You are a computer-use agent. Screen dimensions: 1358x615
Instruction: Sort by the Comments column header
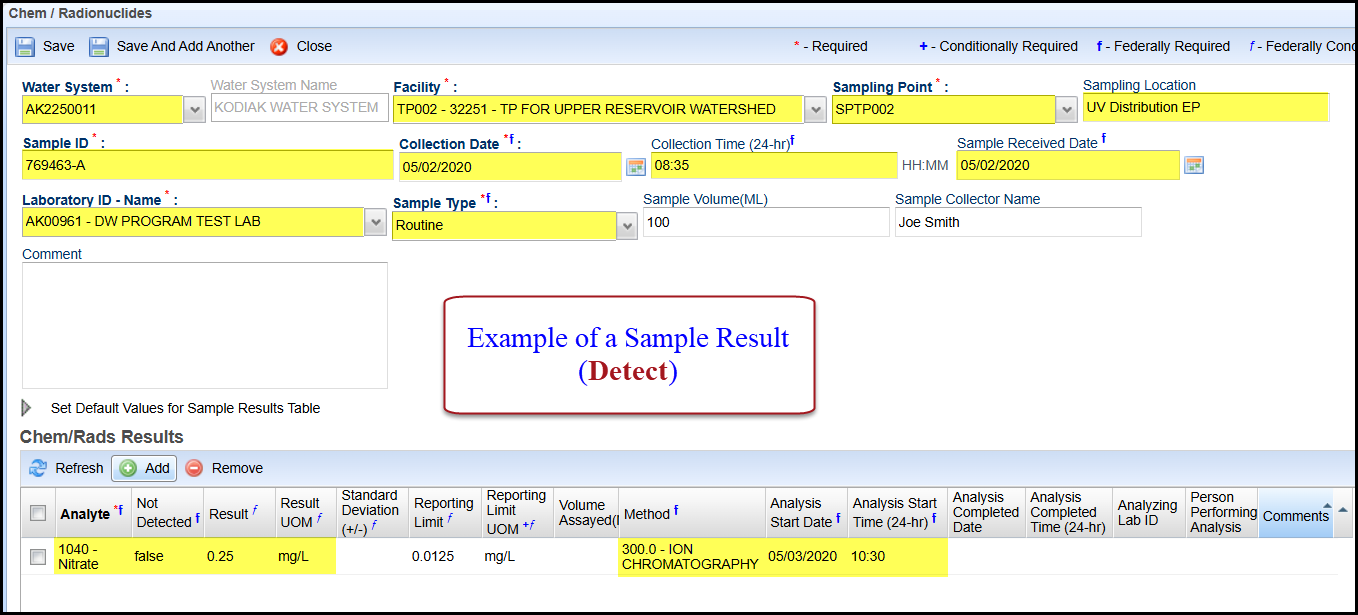pos(1295,516)
